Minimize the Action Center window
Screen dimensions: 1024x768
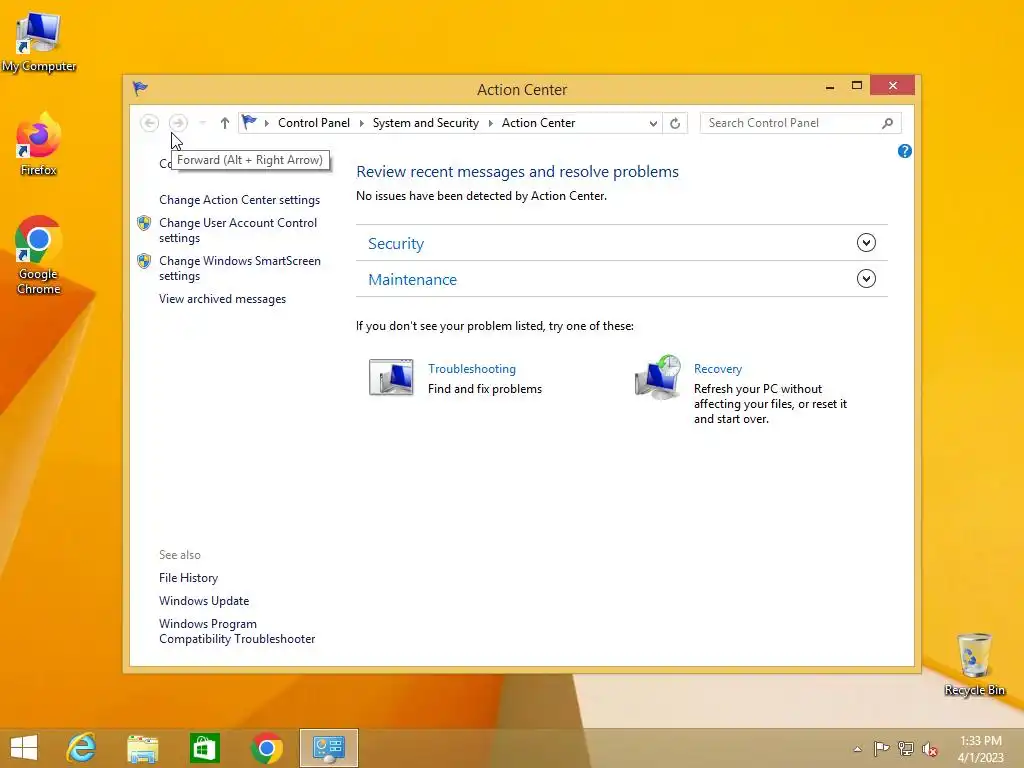click(x=830, y=86)
